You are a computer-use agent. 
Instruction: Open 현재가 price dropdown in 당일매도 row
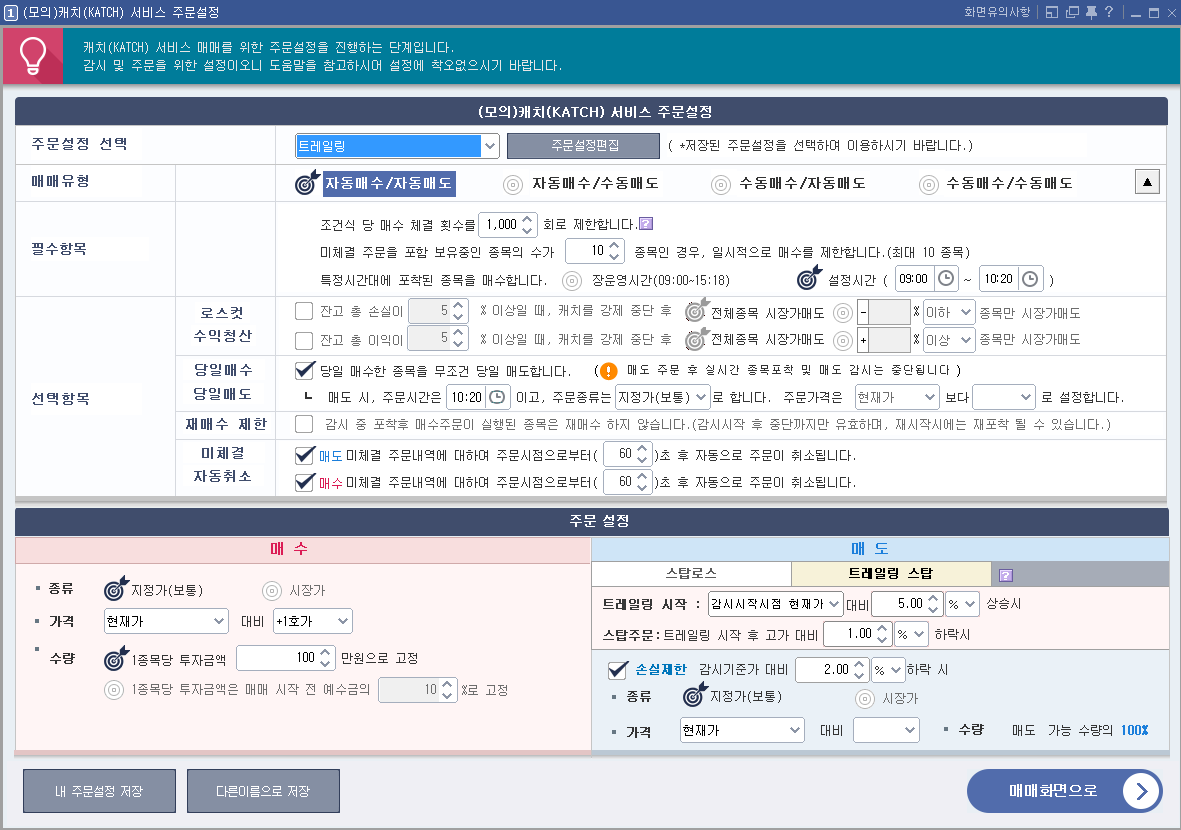pos(897,397)
